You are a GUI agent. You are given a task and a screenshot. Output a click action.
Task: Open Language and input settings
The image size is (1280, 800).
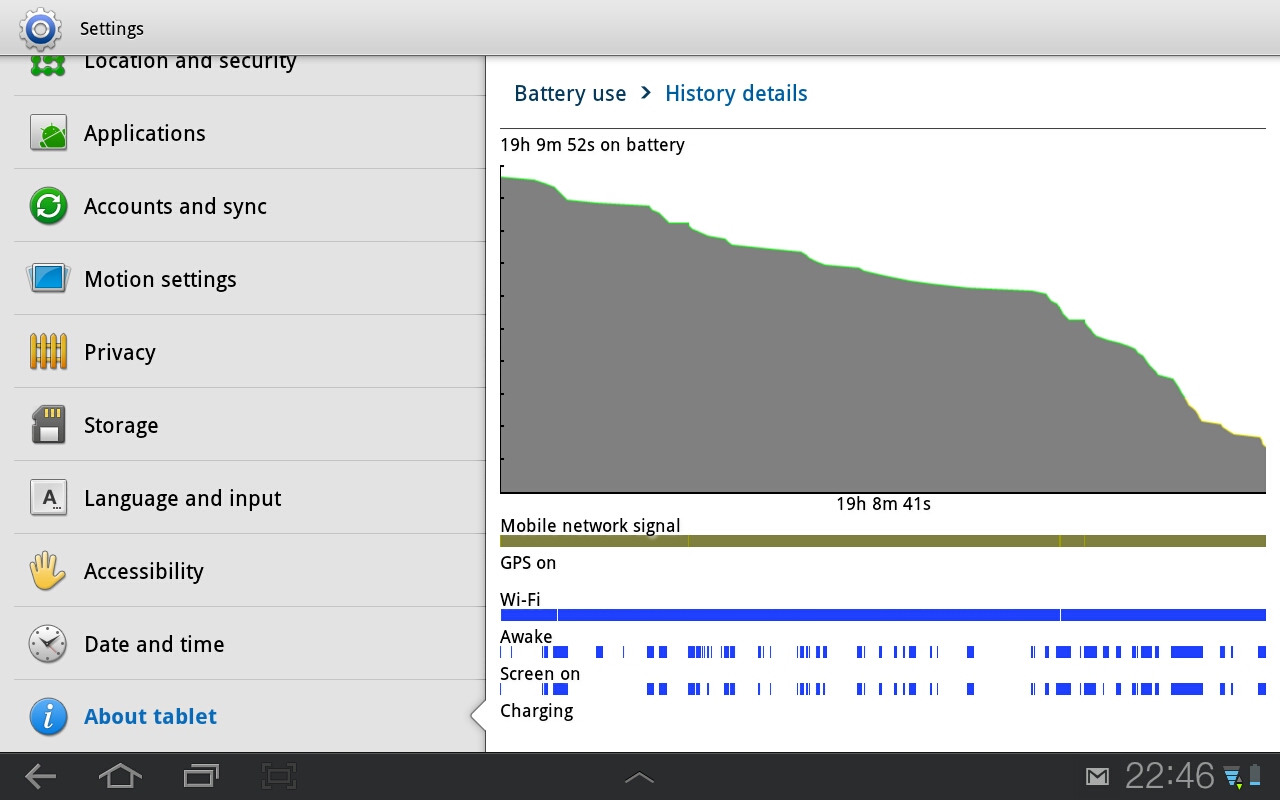coord(250,498)
